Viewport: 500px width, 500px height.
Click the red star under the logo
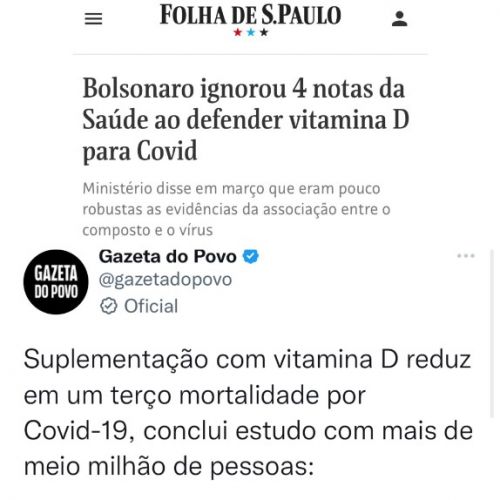pyautogui.click(x=238, y=32)
